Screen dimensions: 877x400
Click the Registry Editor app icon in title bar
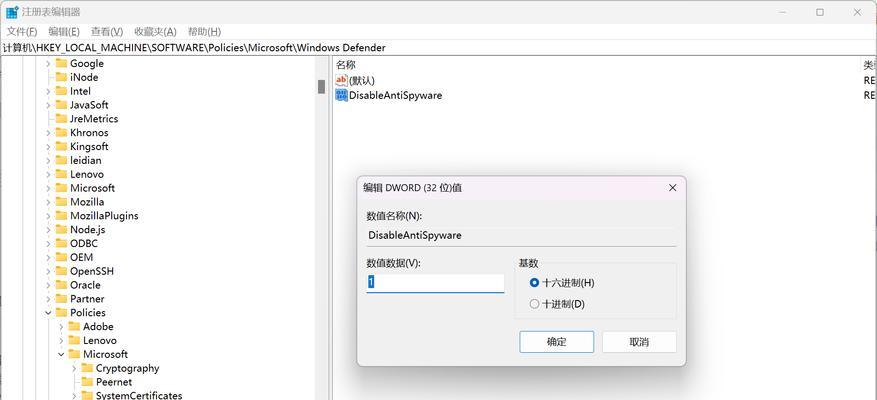click(x=12, y=12)
